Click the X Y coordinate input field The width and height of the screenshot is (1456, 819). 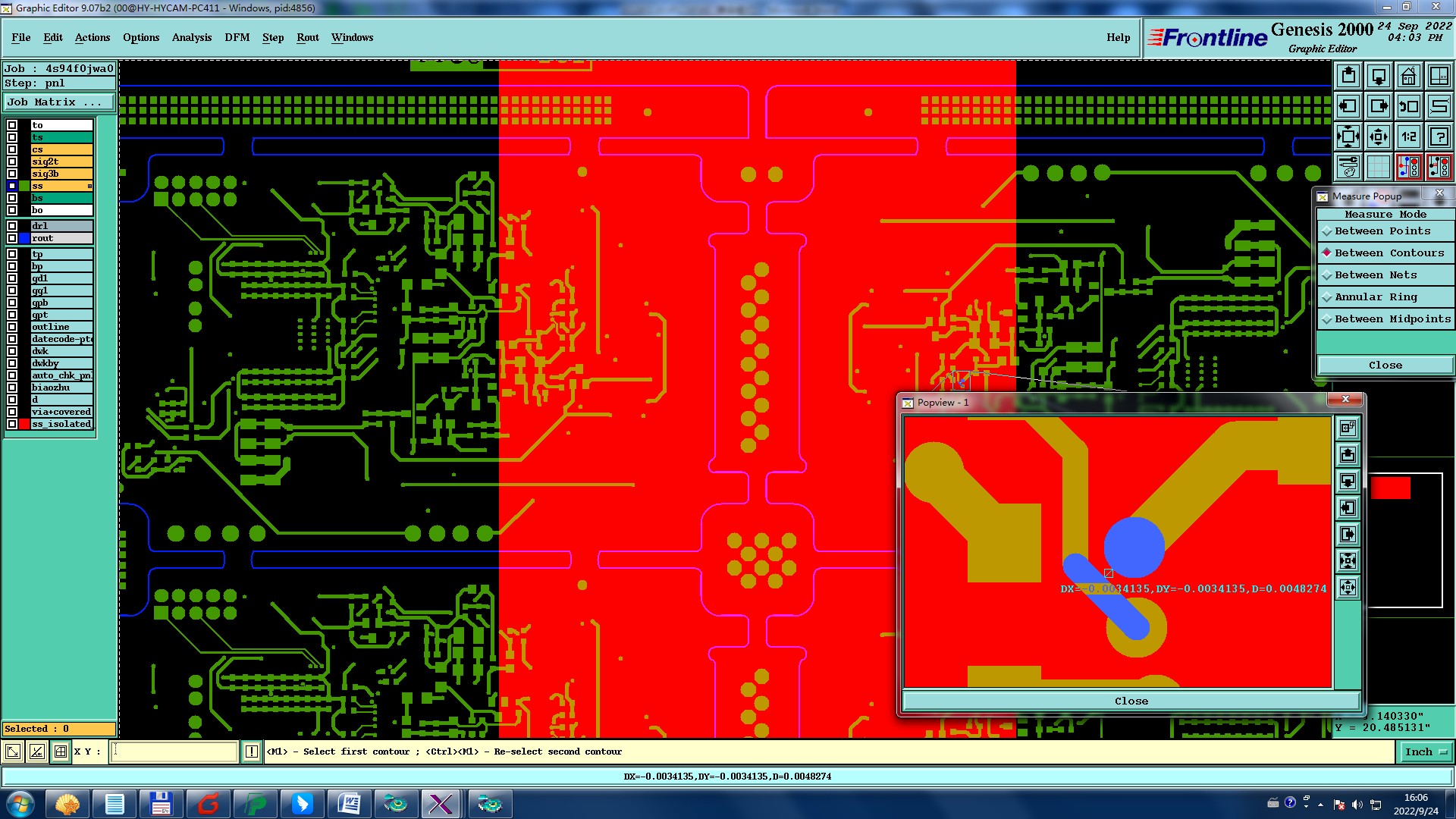(174, 752)
